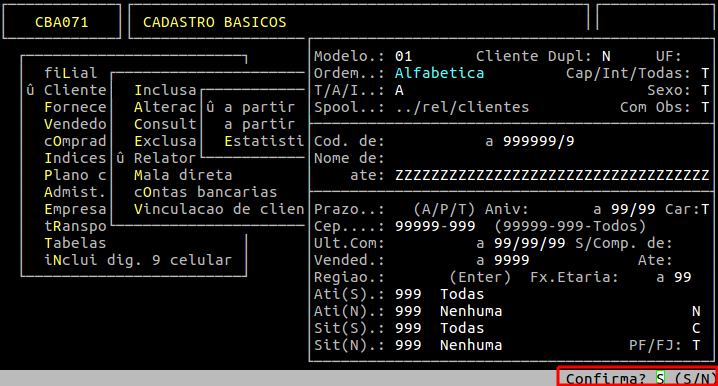This screenshot has height=386, width=718.
Task: Click the Ati(N) value 999 Nenhuma
Action: pyautogui.click(x=448, y=311)
